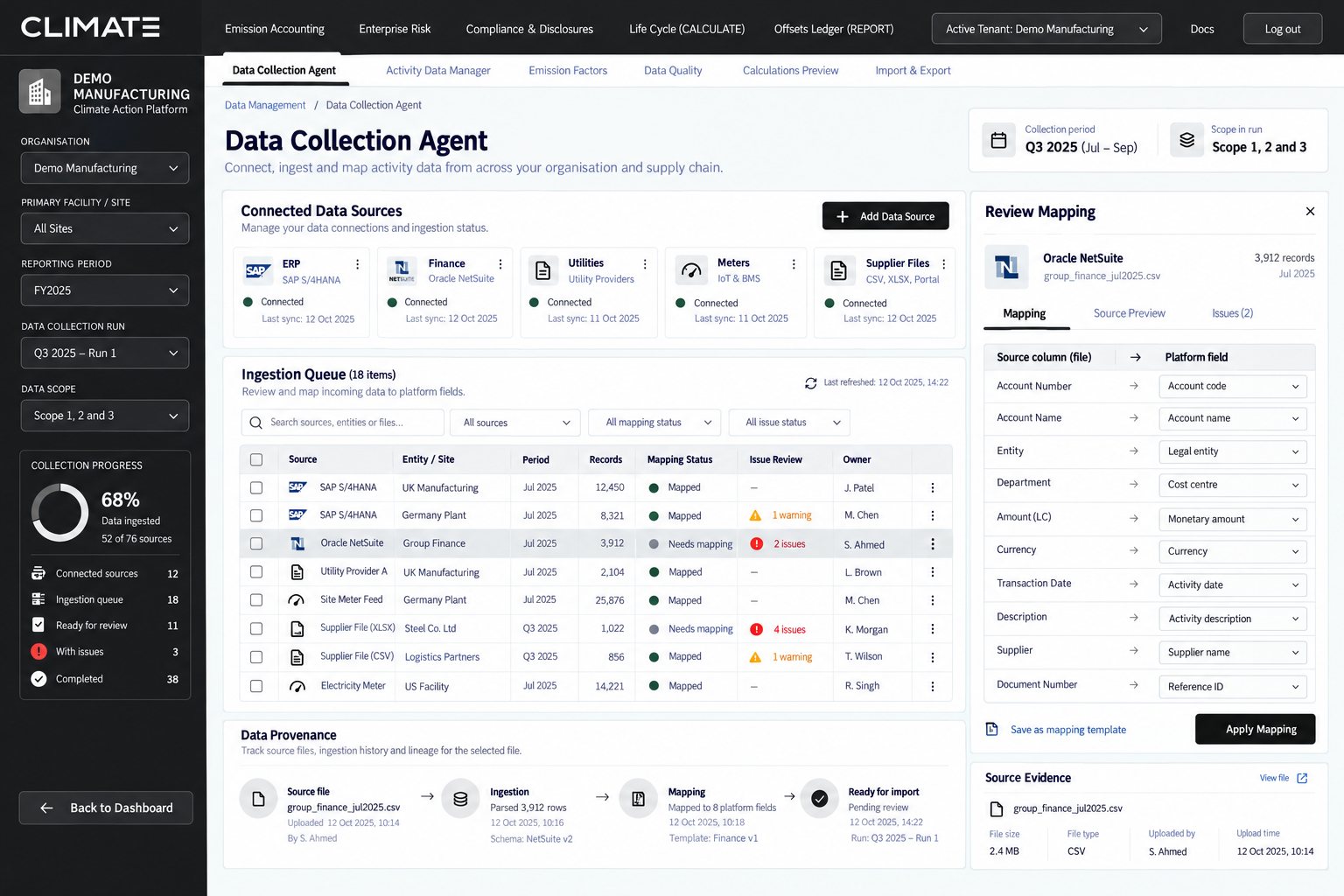This screenshot has height=896, width=1344.
Task: Close the Review Mapping panel
Action: [1310, 212]
